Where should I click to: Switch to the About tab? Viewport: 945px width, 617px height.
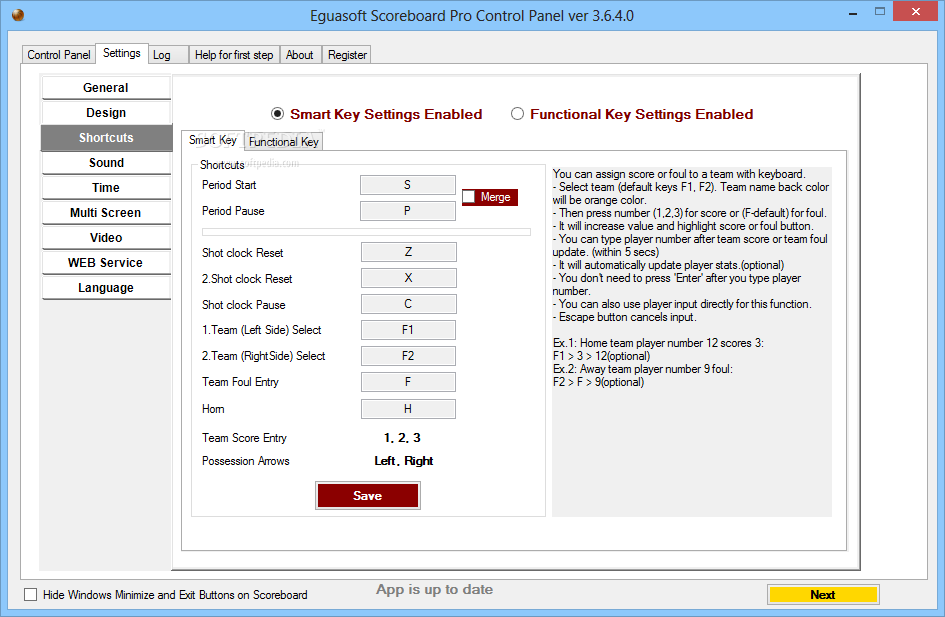[x=300, y=55]
